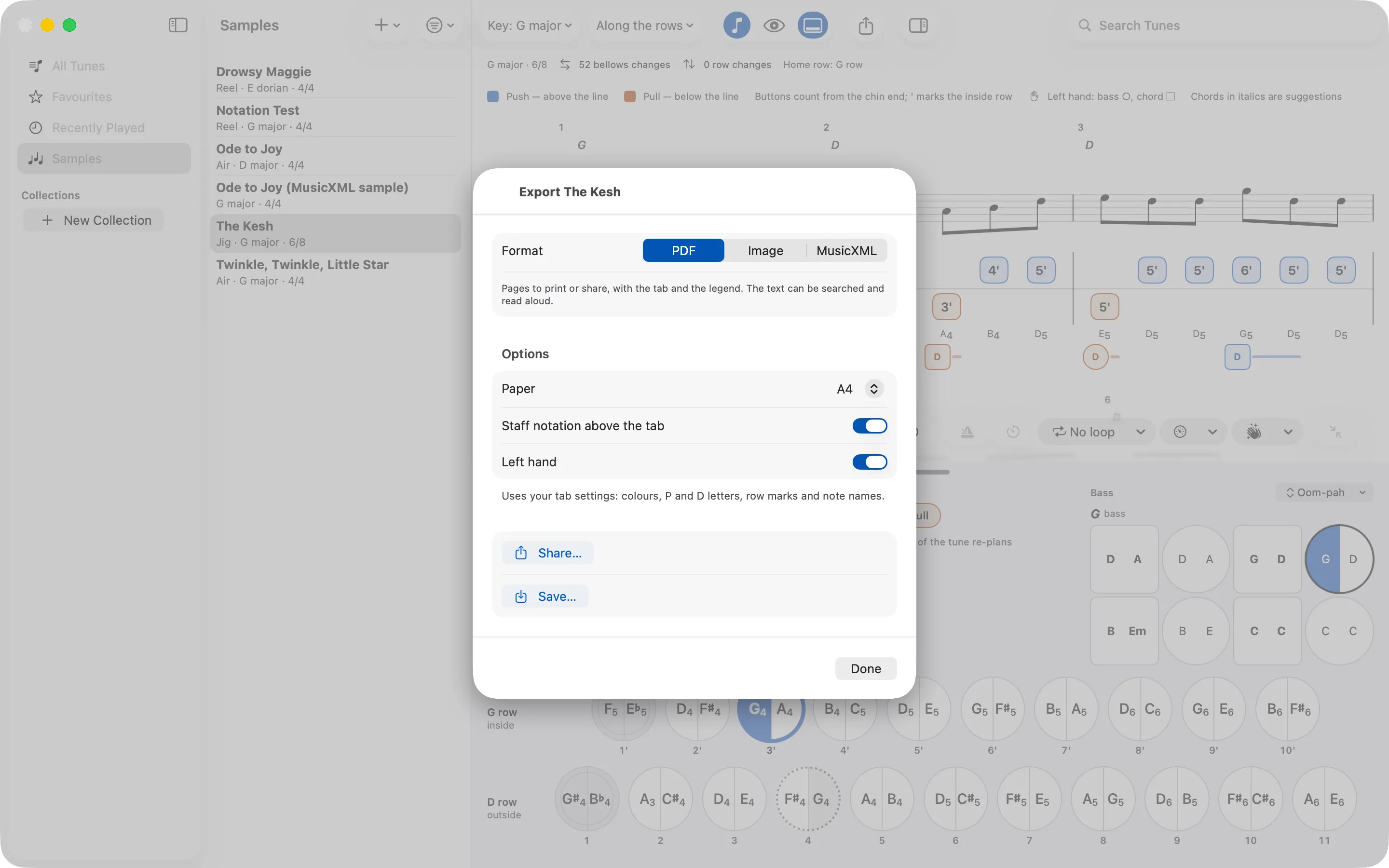Click the Share… icon button in dialog

tap(547, 553)
